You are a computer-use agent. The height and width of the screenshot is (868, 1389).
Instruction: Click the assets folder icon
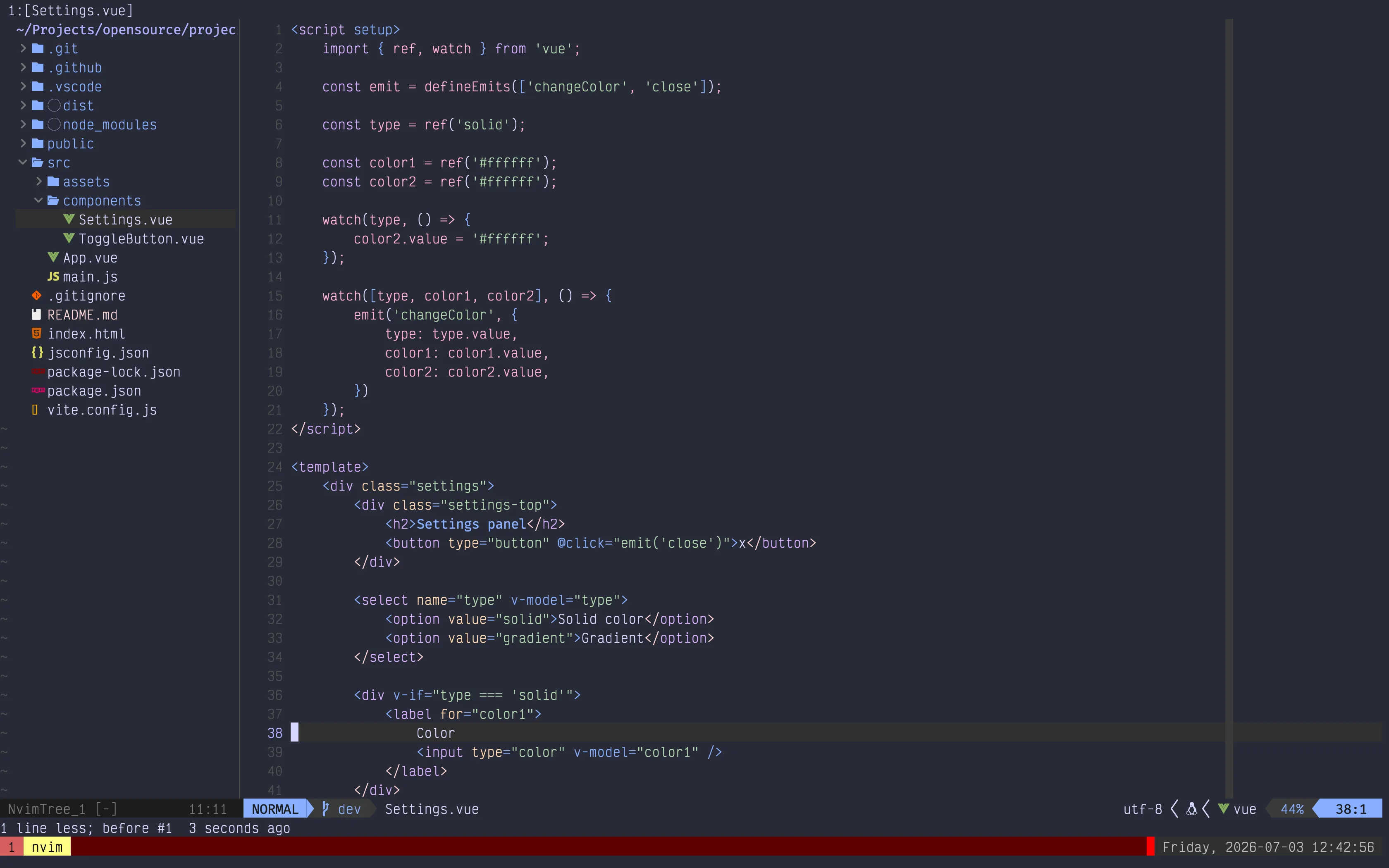tap(53, 181)
